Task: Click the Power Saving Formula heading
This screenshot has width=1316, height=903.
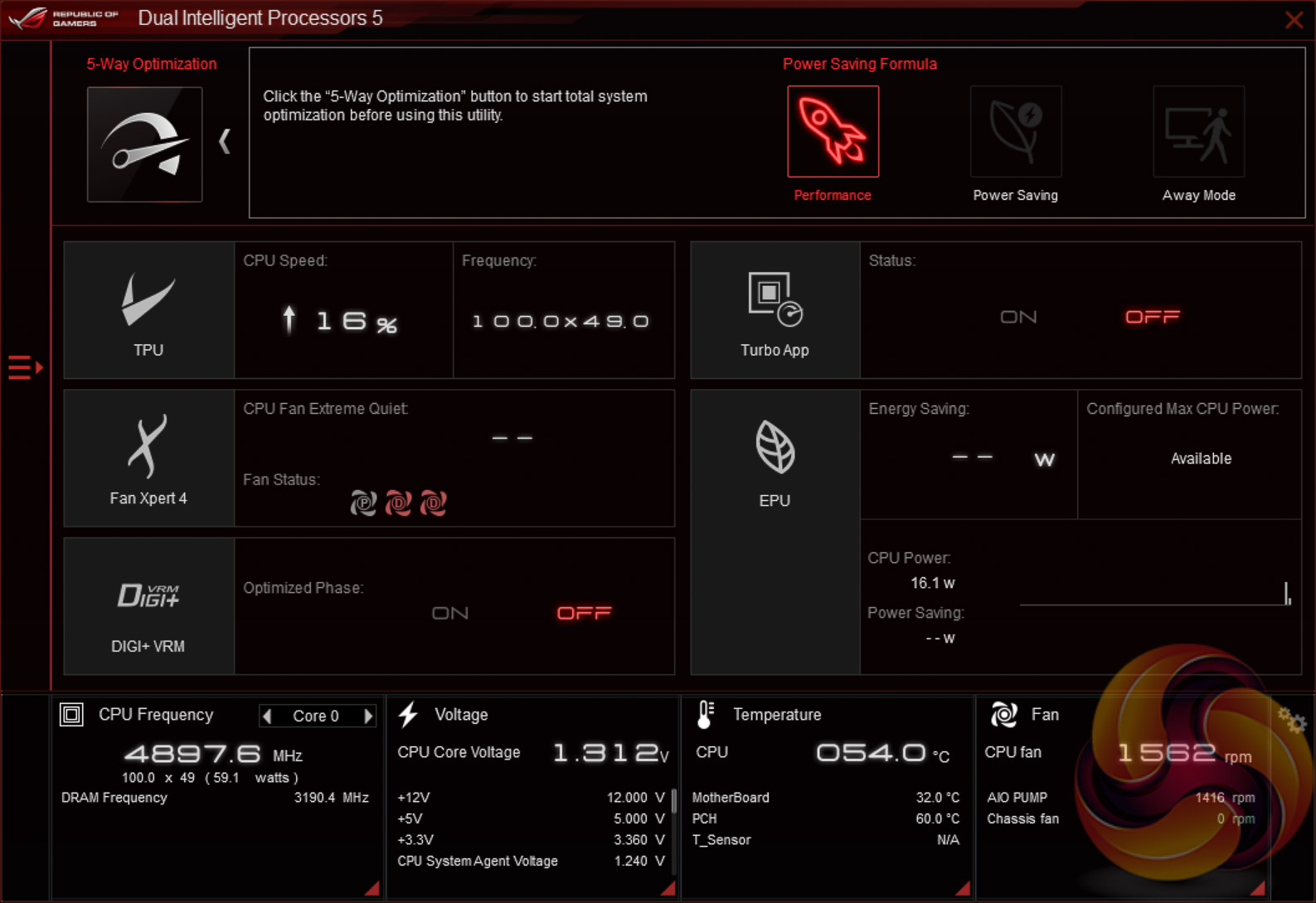Action: (x=860, y=64)
